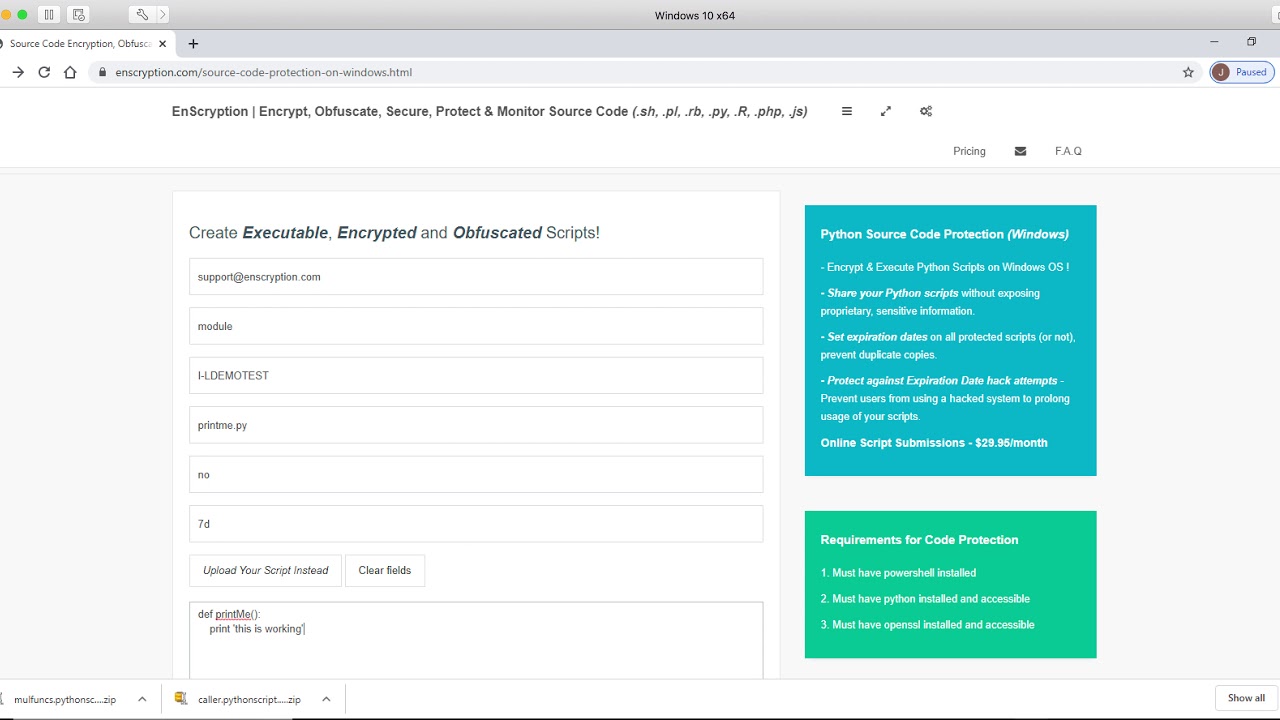This screenshot has width=1280, height=720.
Task: Open the caller.pythonscript zip download
Action: [249, 699]
